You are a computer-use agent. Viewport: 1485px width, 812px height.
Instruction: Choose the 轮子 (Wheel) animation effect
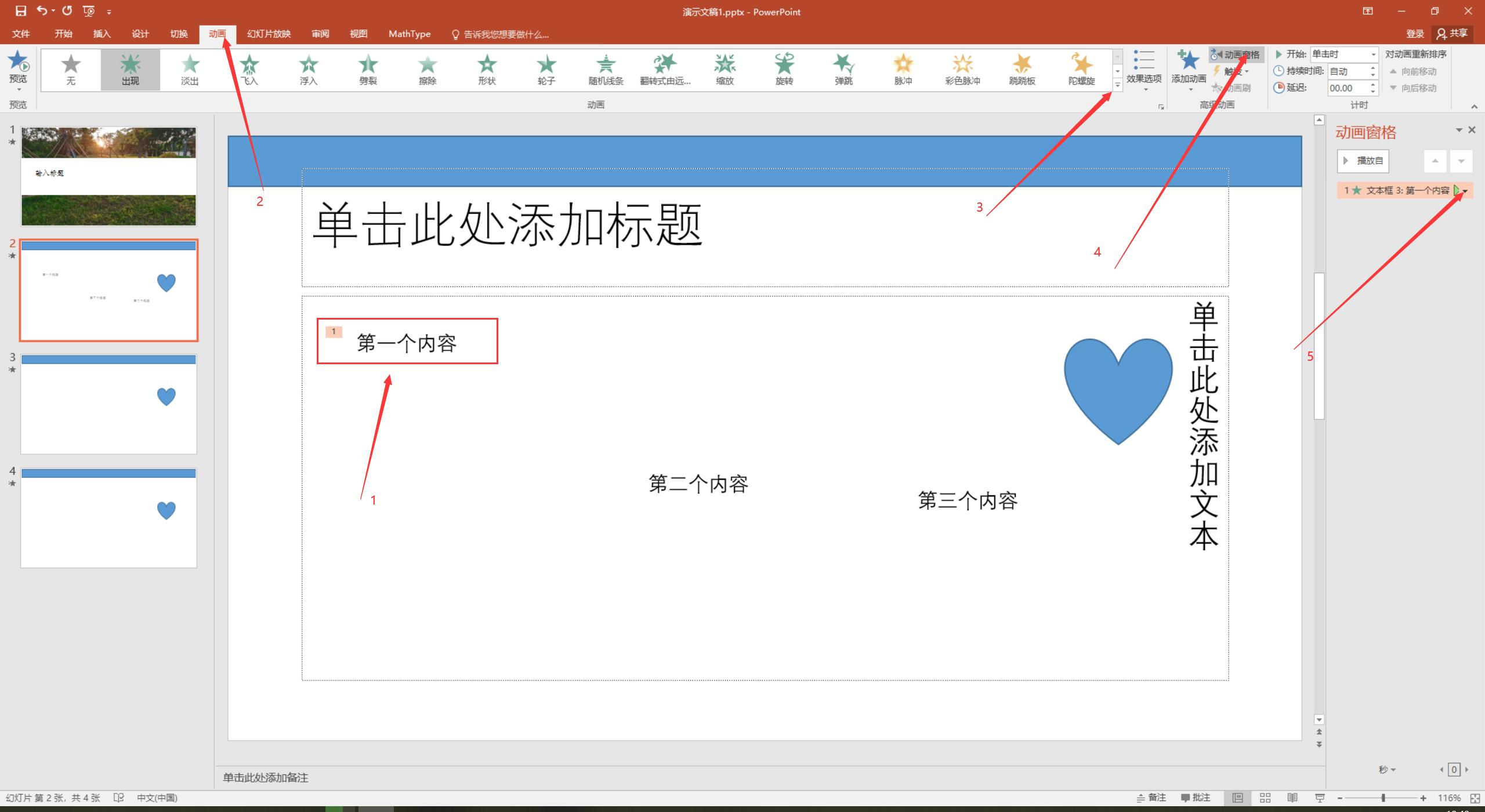[546, 69]
